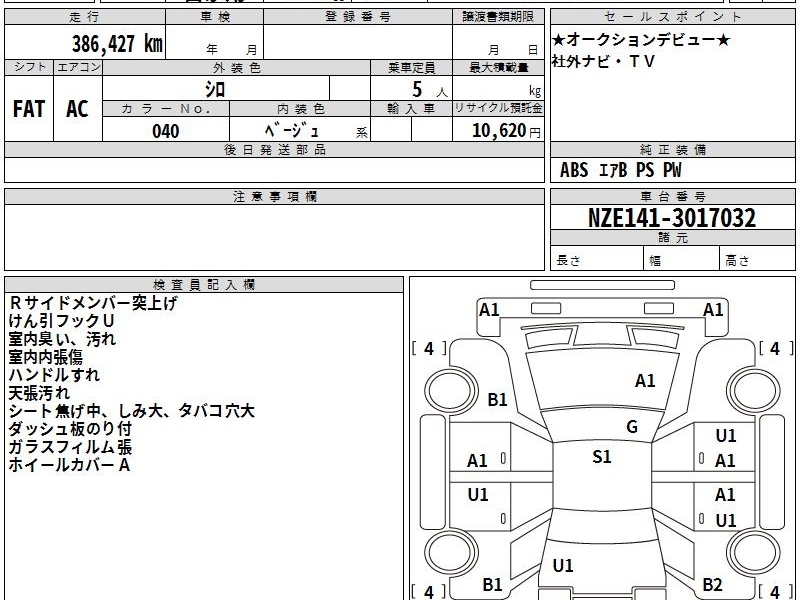Click the 純正装備 header
Screen dimensions: 800x600
tap(672, 150)
